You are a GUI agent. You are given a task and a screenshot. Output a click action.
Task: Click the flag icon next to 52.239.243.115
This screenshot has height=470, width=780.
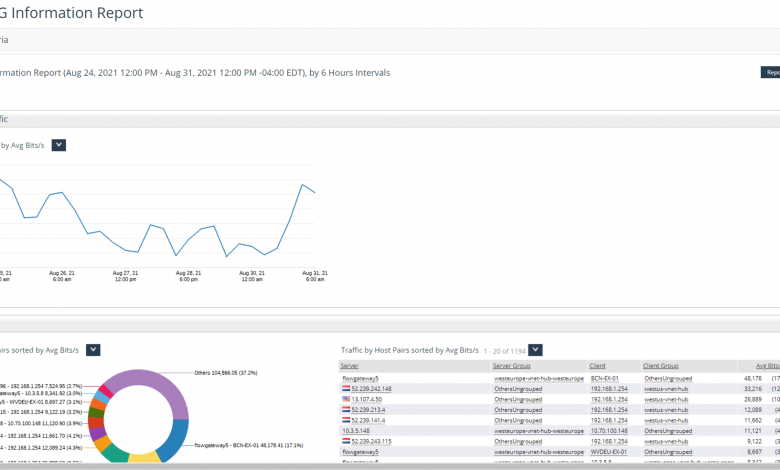click(346, 441)
